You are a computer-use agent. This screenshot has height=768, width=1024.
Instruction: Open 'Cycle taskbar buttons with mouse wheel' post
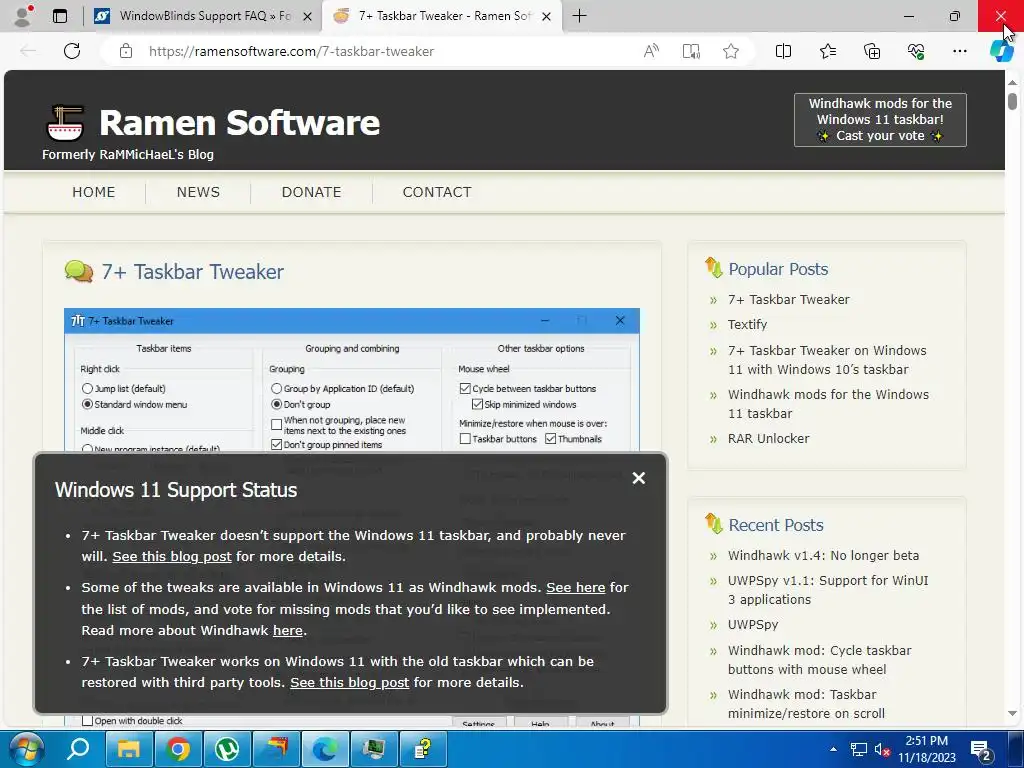click(820, 660)
